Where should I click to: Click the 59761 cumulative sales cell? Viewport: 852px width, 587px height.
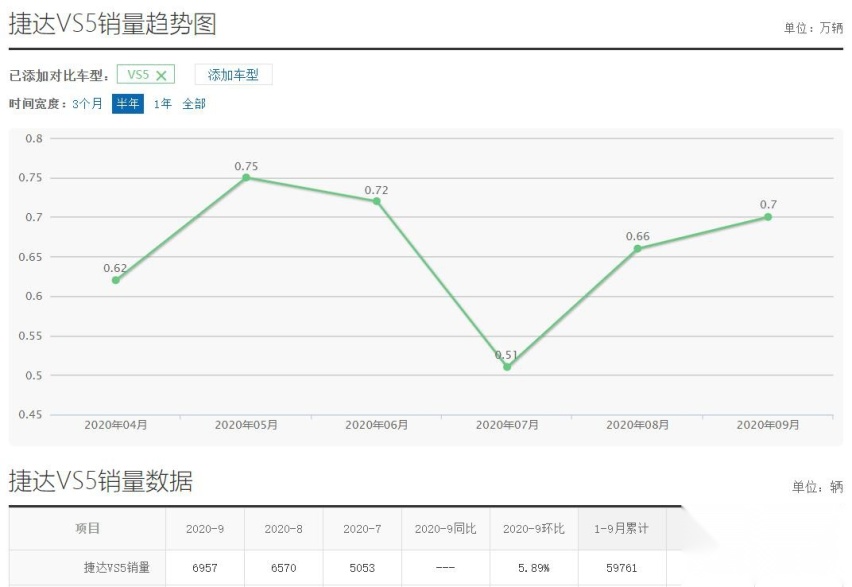[x=622, y=569]
